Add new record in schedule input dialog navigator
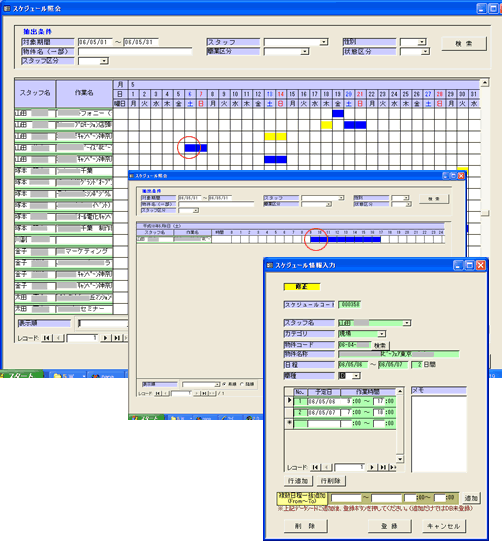Screen dimensions: 502x541 pos(393,467)
